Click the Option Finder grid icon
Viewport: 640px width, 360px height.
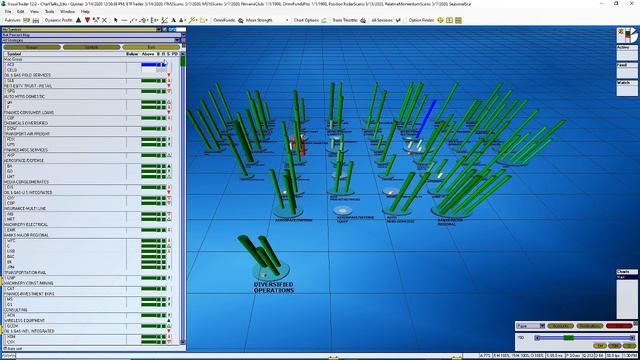458,20
